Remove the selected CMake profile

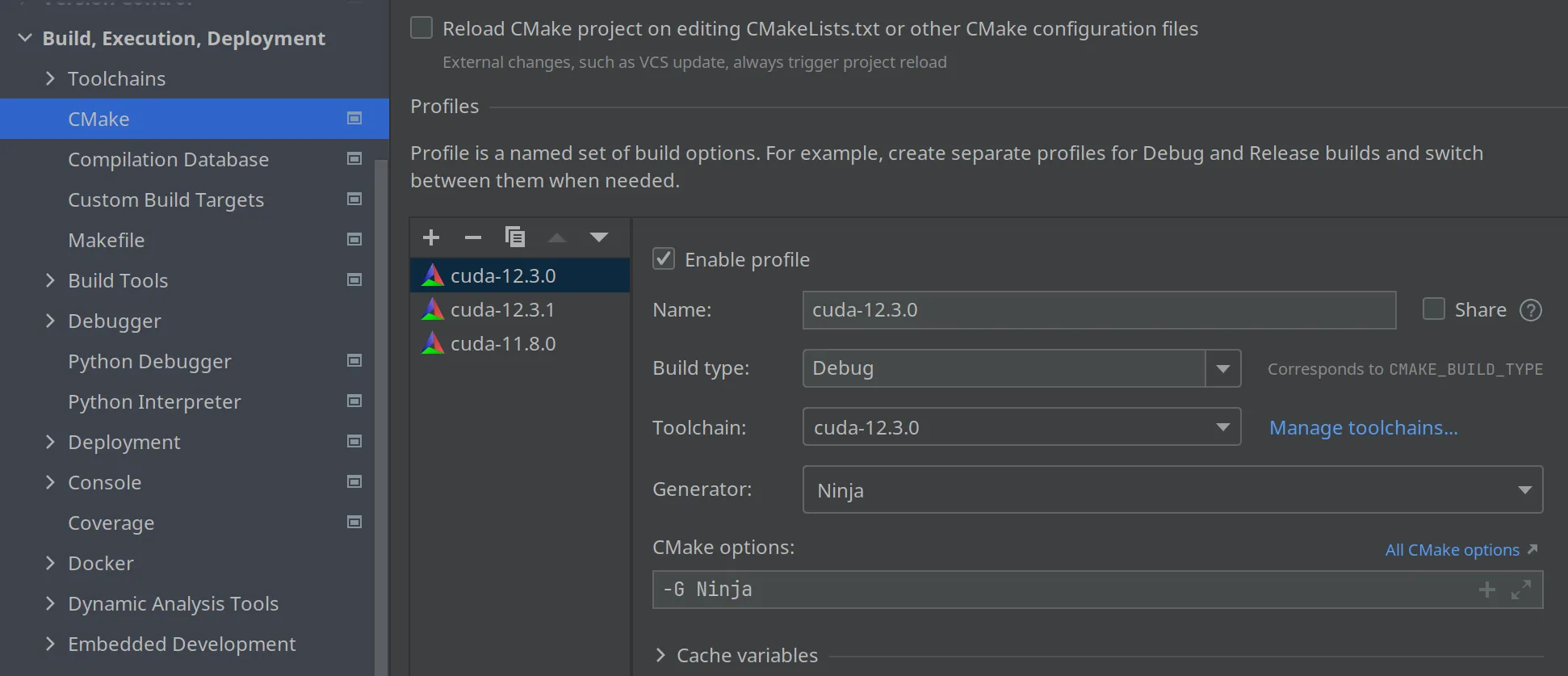[473, 237]
